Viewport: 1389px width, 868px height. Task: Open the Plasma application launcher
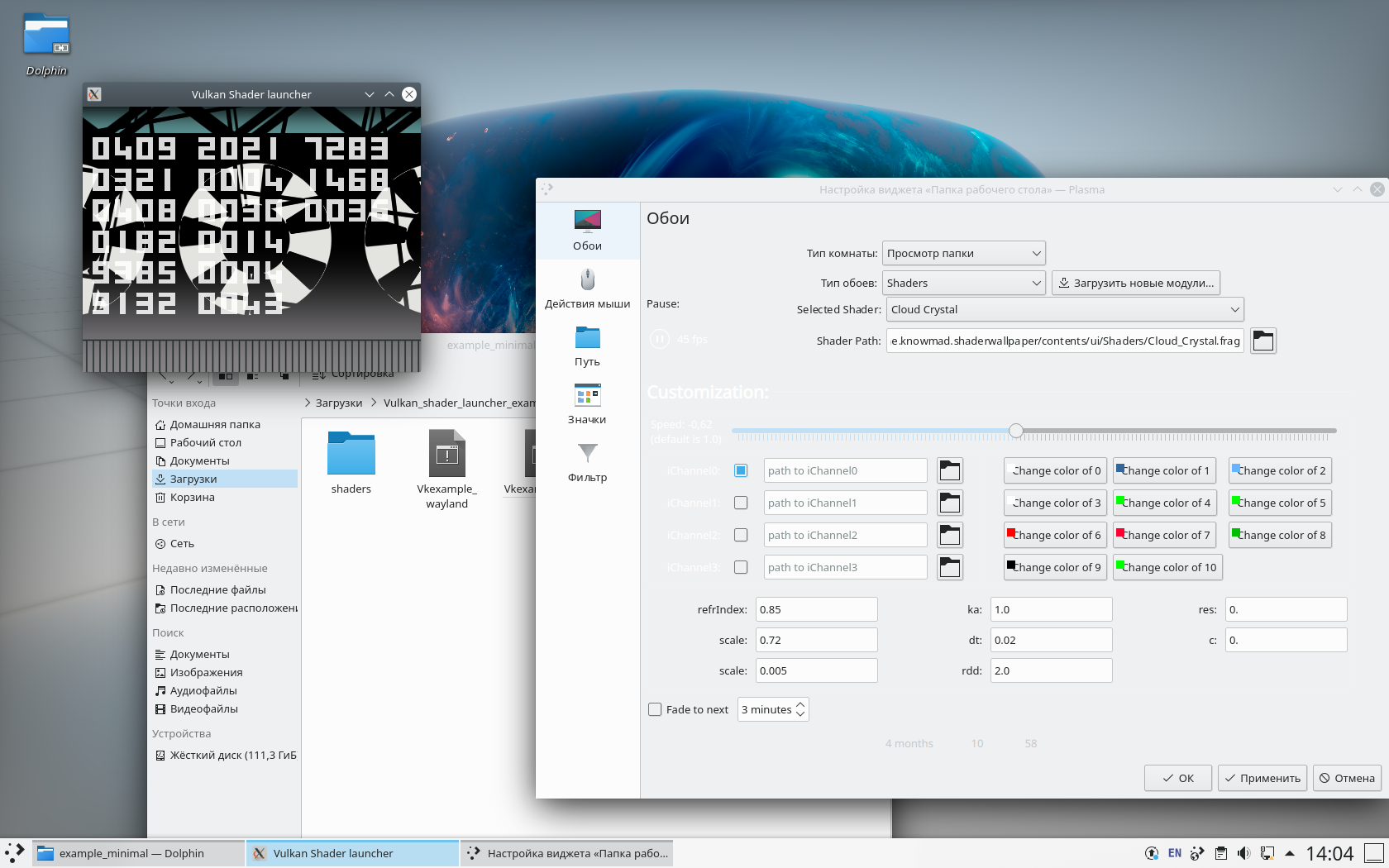coord(15,853)
